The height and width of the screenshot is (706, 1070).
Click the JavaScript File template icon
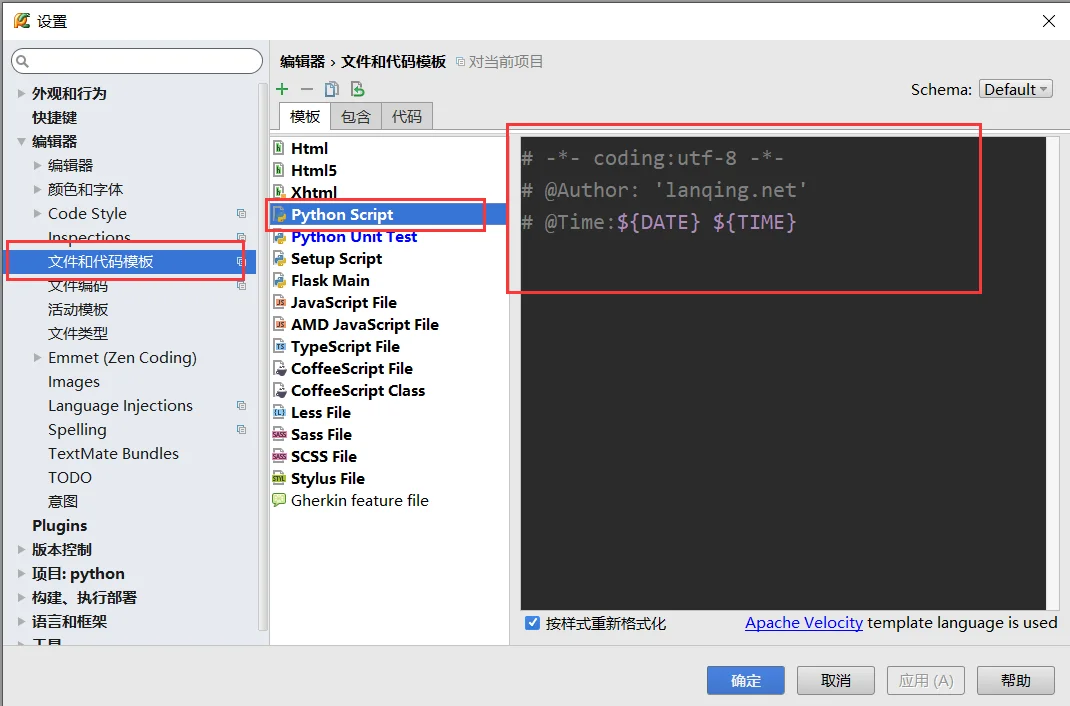click(x=279, y=302)
